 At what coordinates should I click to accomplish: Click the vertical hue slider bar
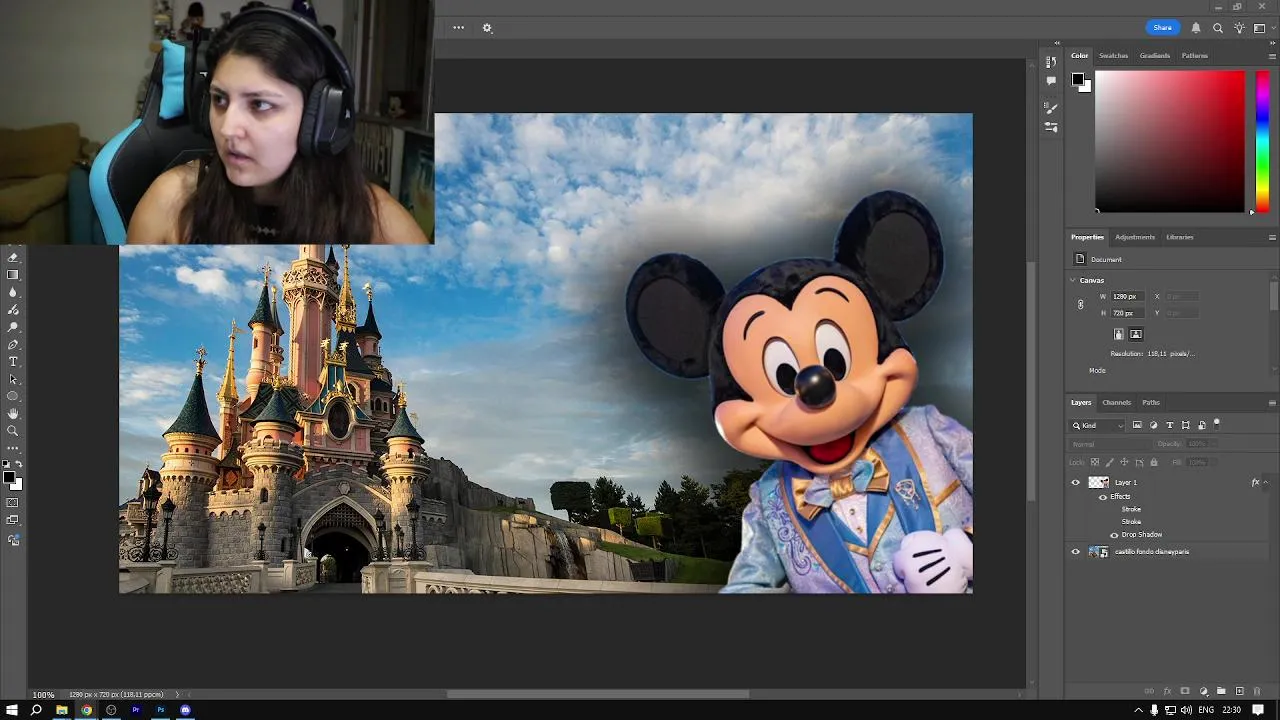[1263, 141]
